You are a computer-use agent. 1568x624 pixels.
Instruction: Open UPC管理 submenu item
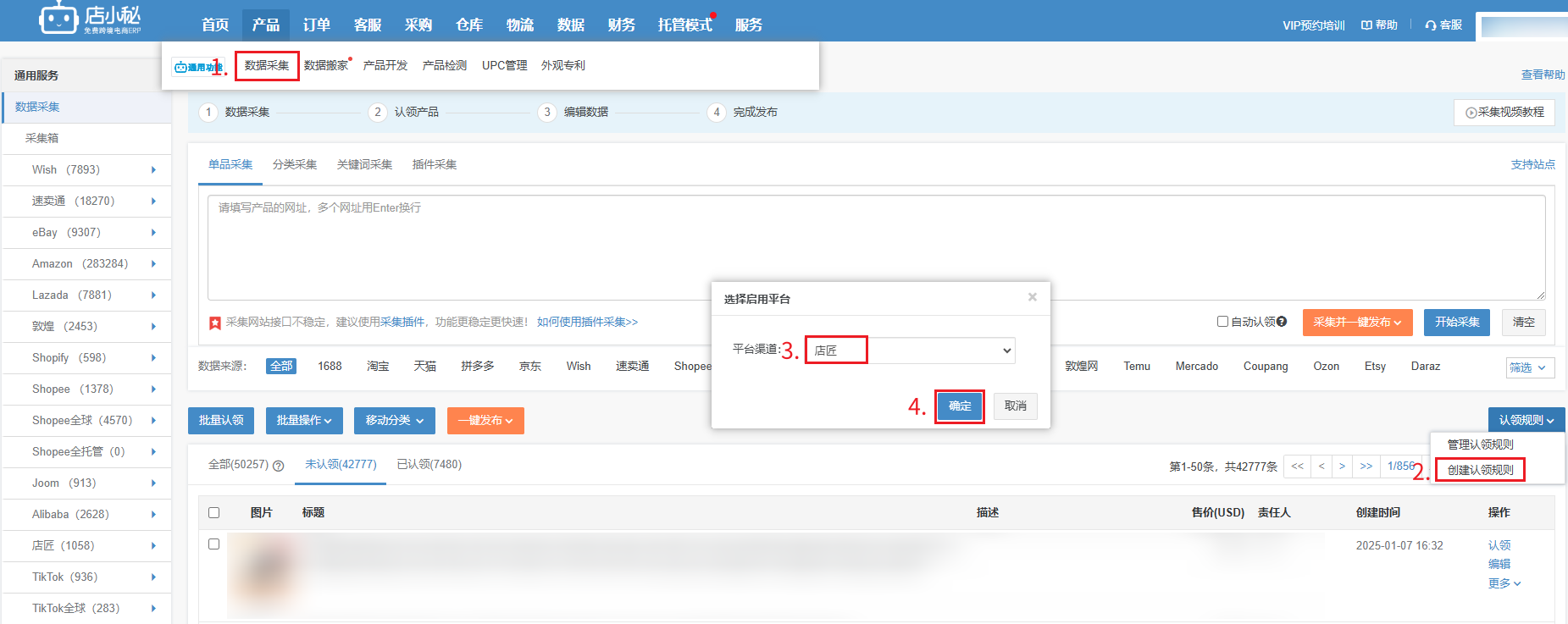[x=504, y=65]
